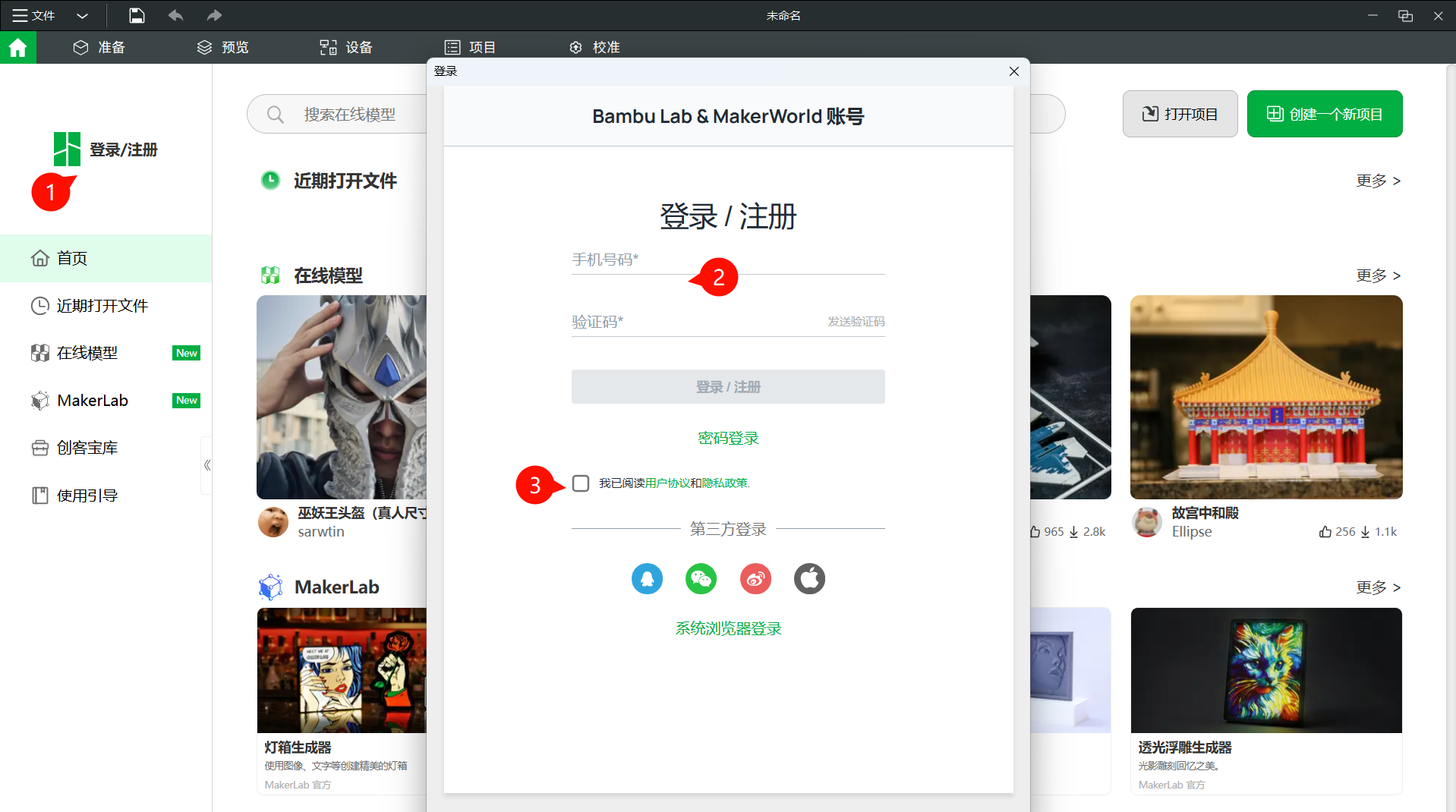Click the Ellipse author name

(1191, 532)
